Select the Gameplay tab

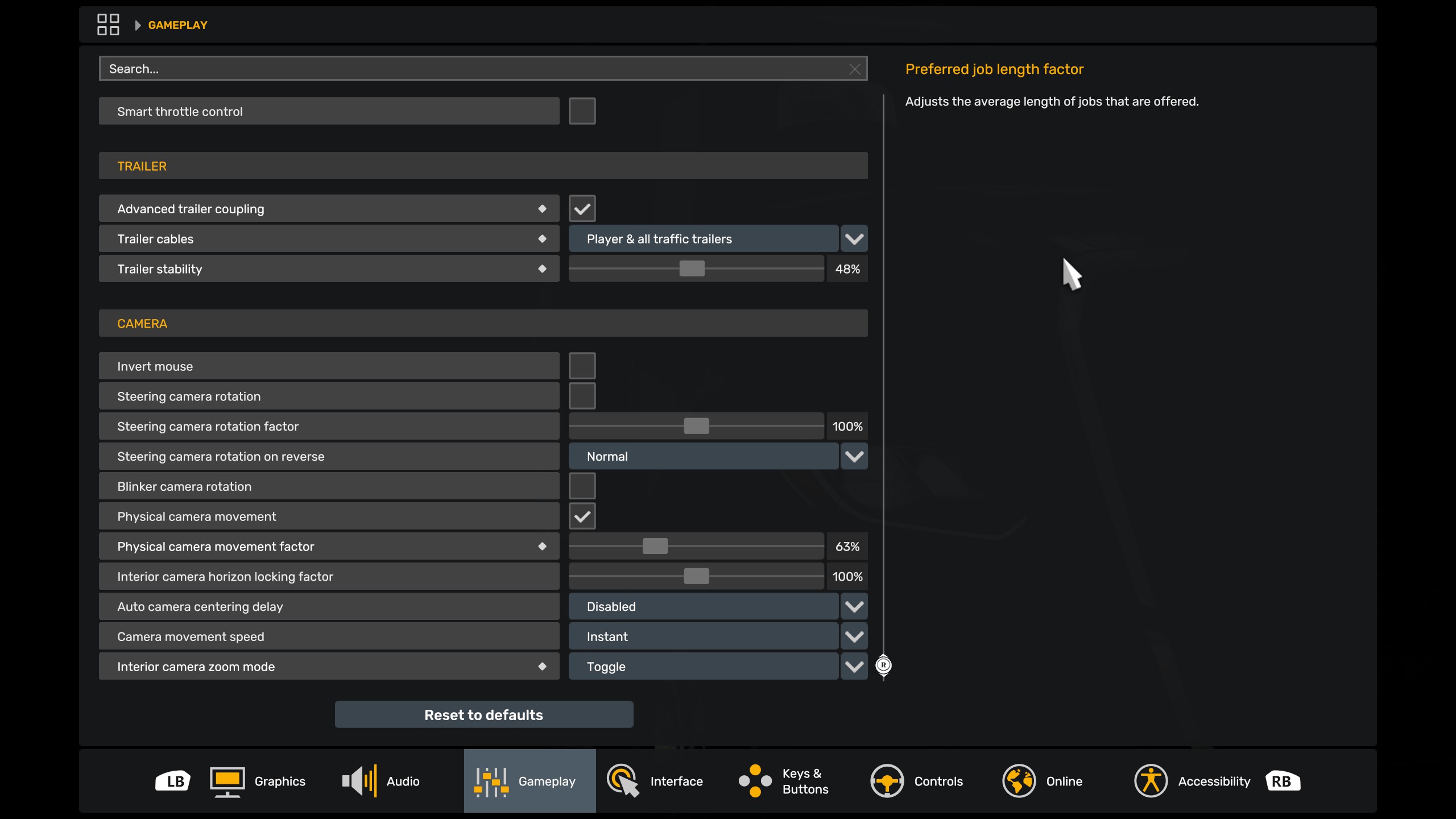[530, 781]
